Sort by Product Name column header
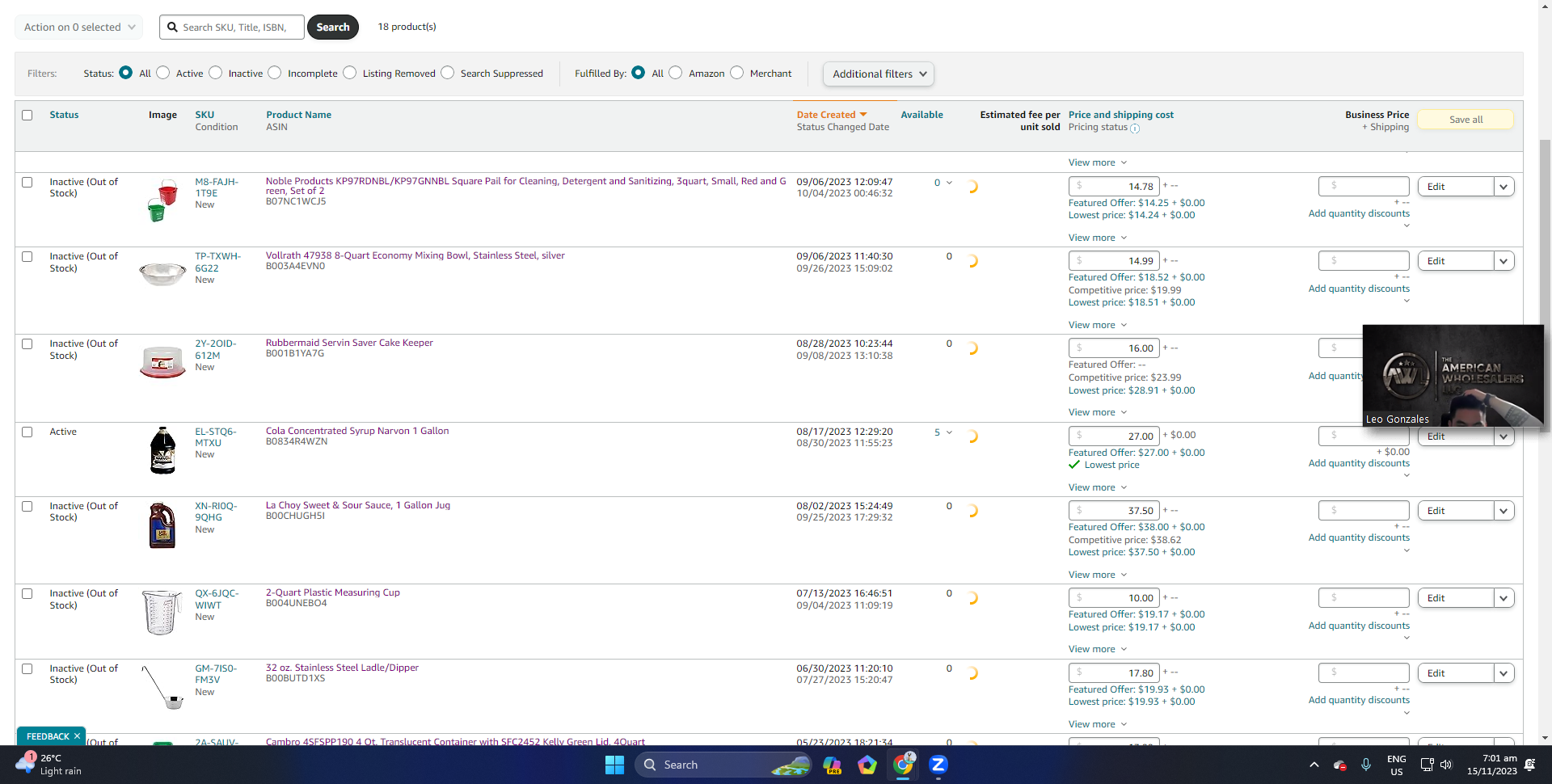This screenshot has height=784, width=1552. 298,115
